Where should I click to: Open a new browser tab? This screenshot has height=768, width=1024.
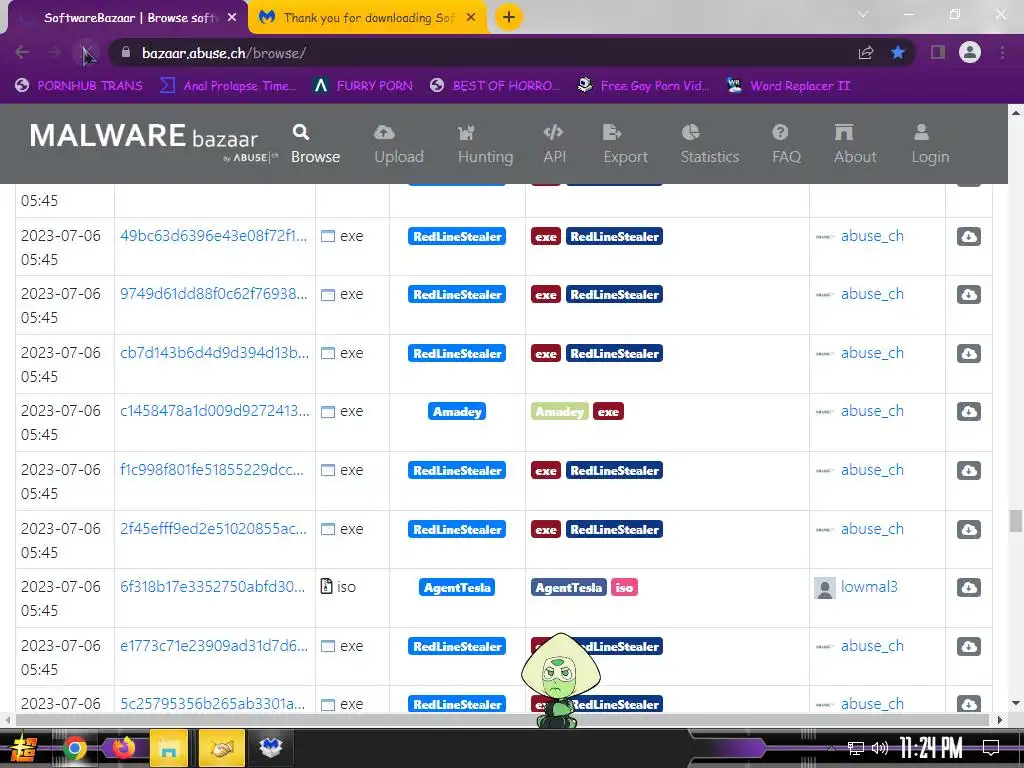pos(509,17)
